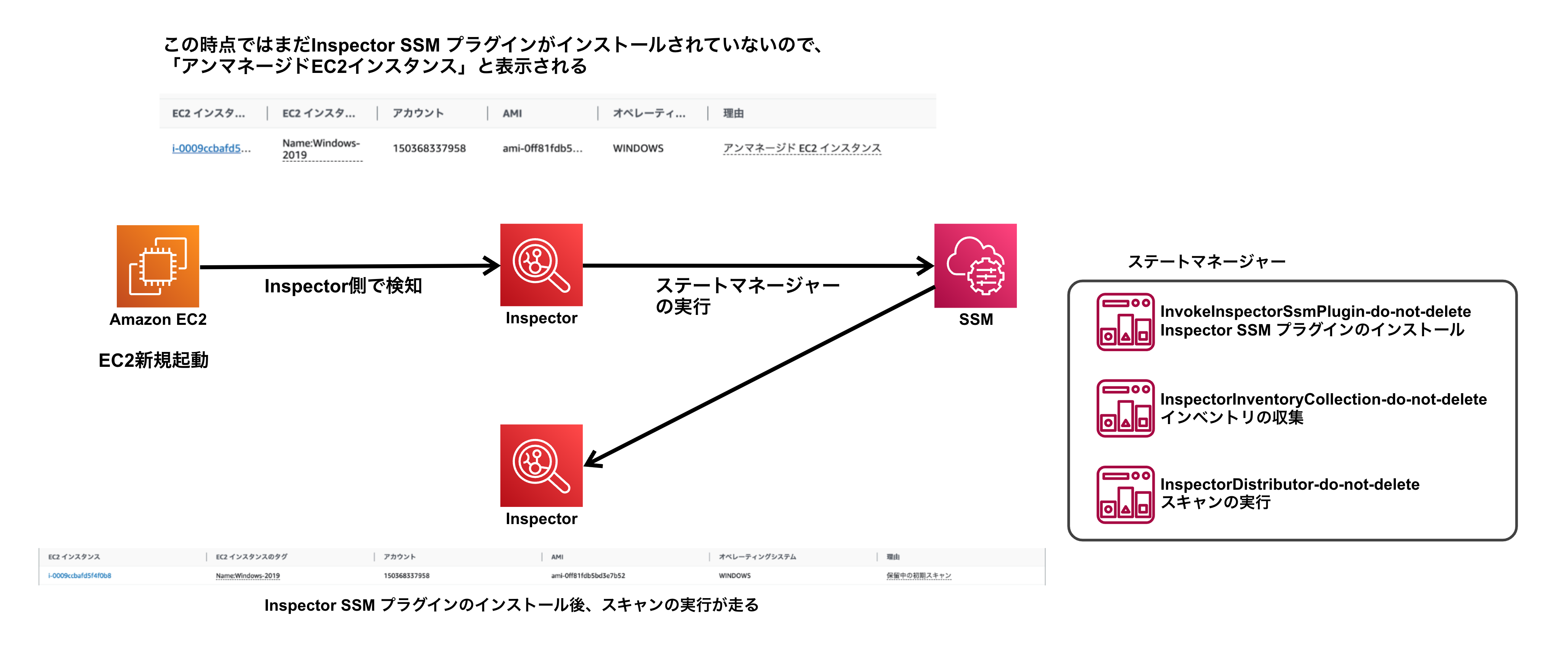The image size is (1568, 655).
Task: Click the Amazon EC2 orange icon
Action: [x=158, y=266]
